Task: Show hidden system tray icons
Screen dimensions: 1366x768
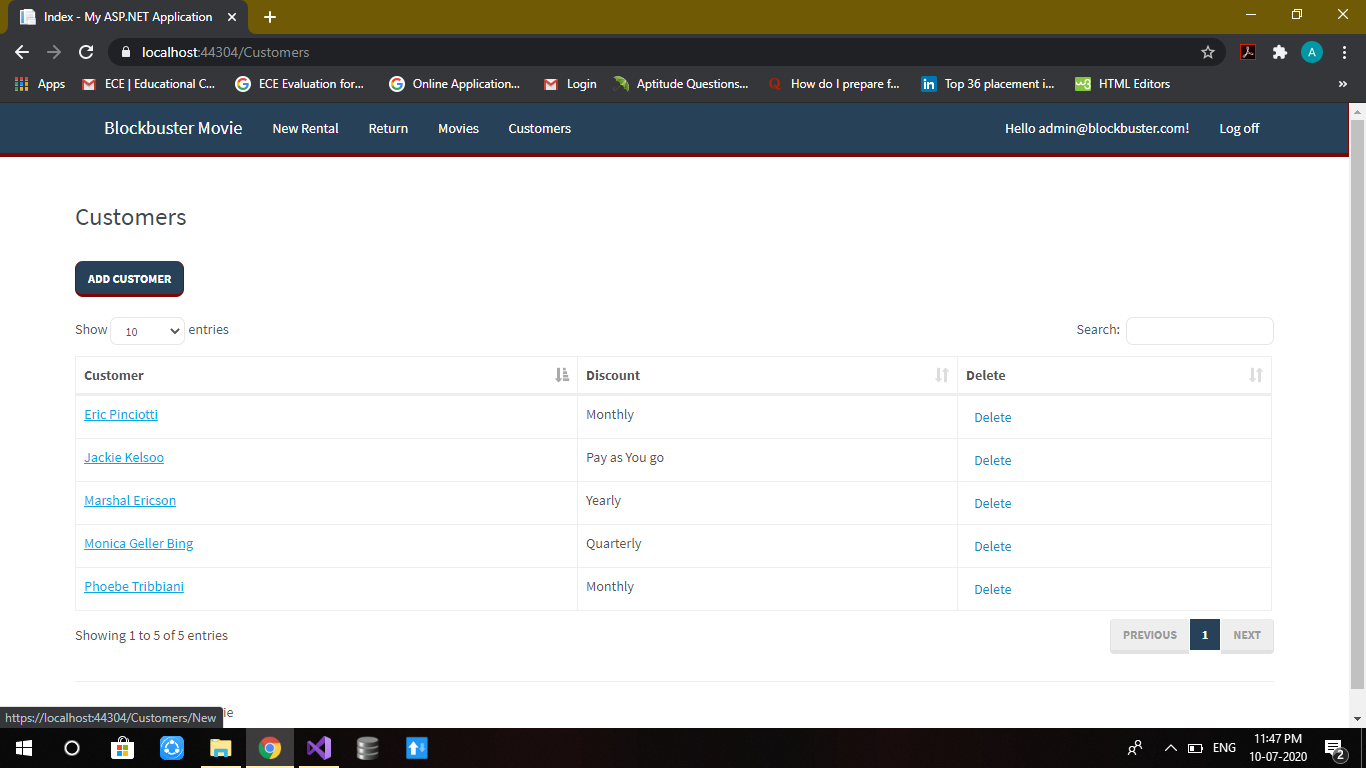Action: coord(1170,748)
